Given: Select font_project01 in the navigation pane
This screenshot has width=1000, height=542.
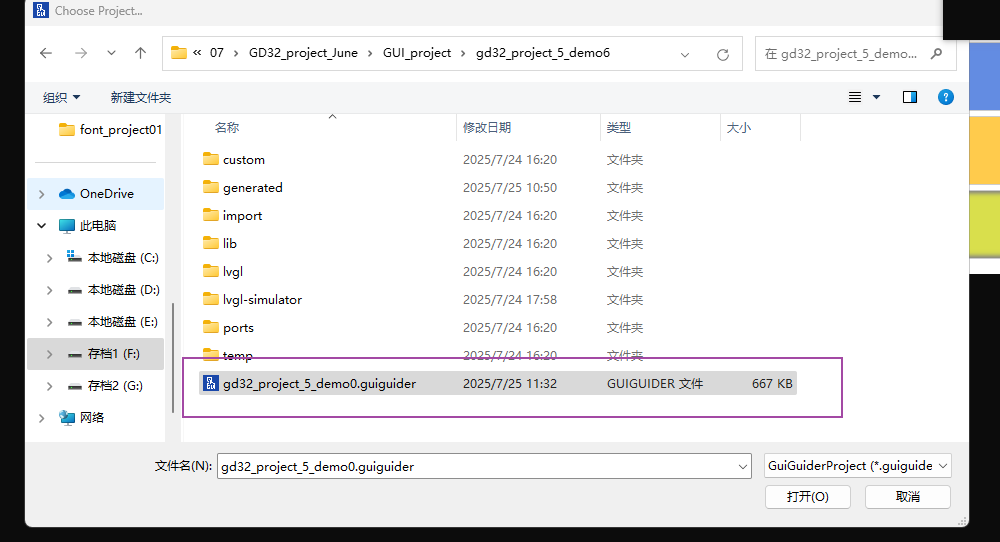Looking at the screenshot, I should (x=110, y=130).
